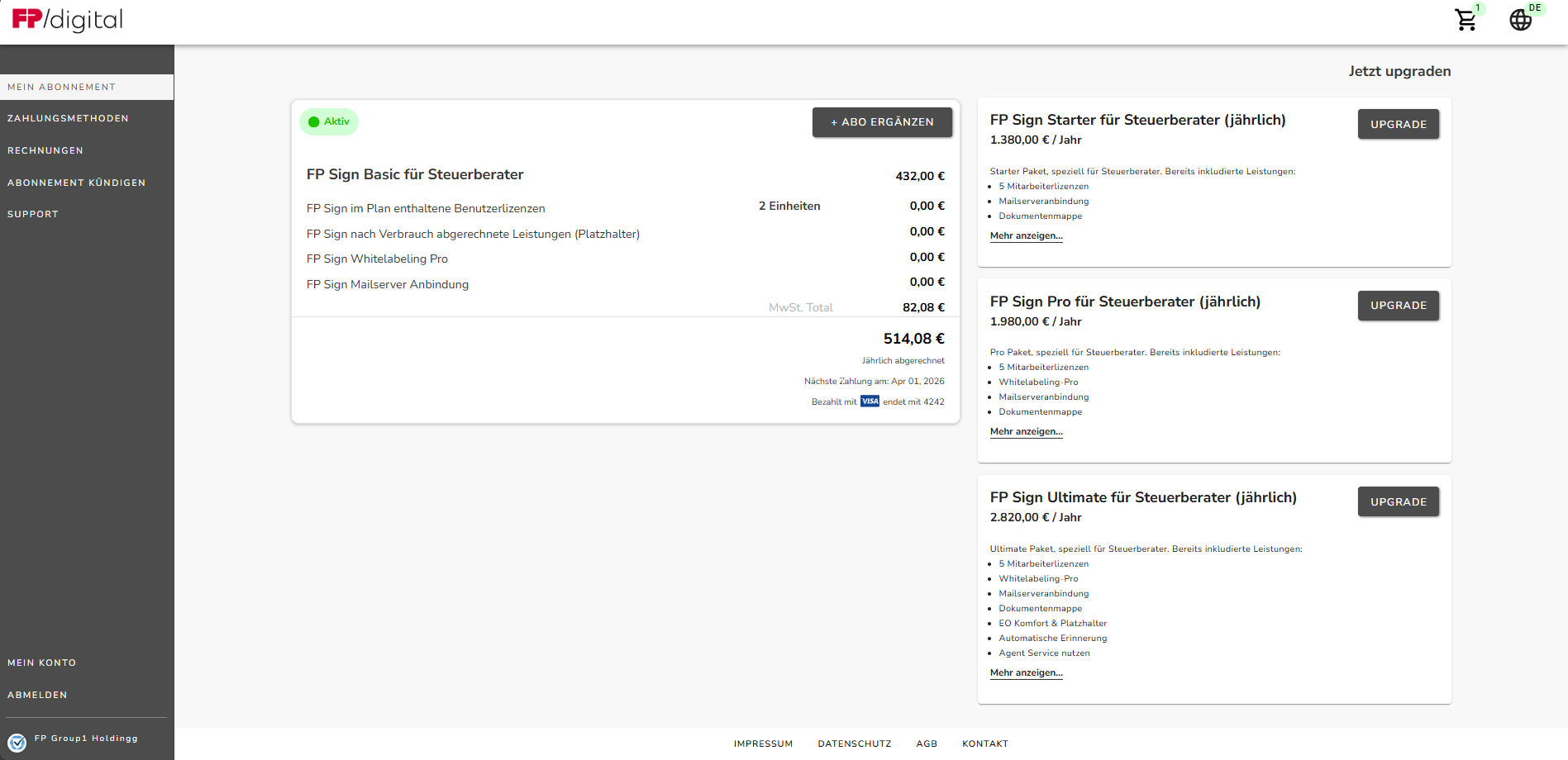Viewport: 1568px width, 760px height.
Task: Click the total amount 514,08 €
Action: click(913, 339)
